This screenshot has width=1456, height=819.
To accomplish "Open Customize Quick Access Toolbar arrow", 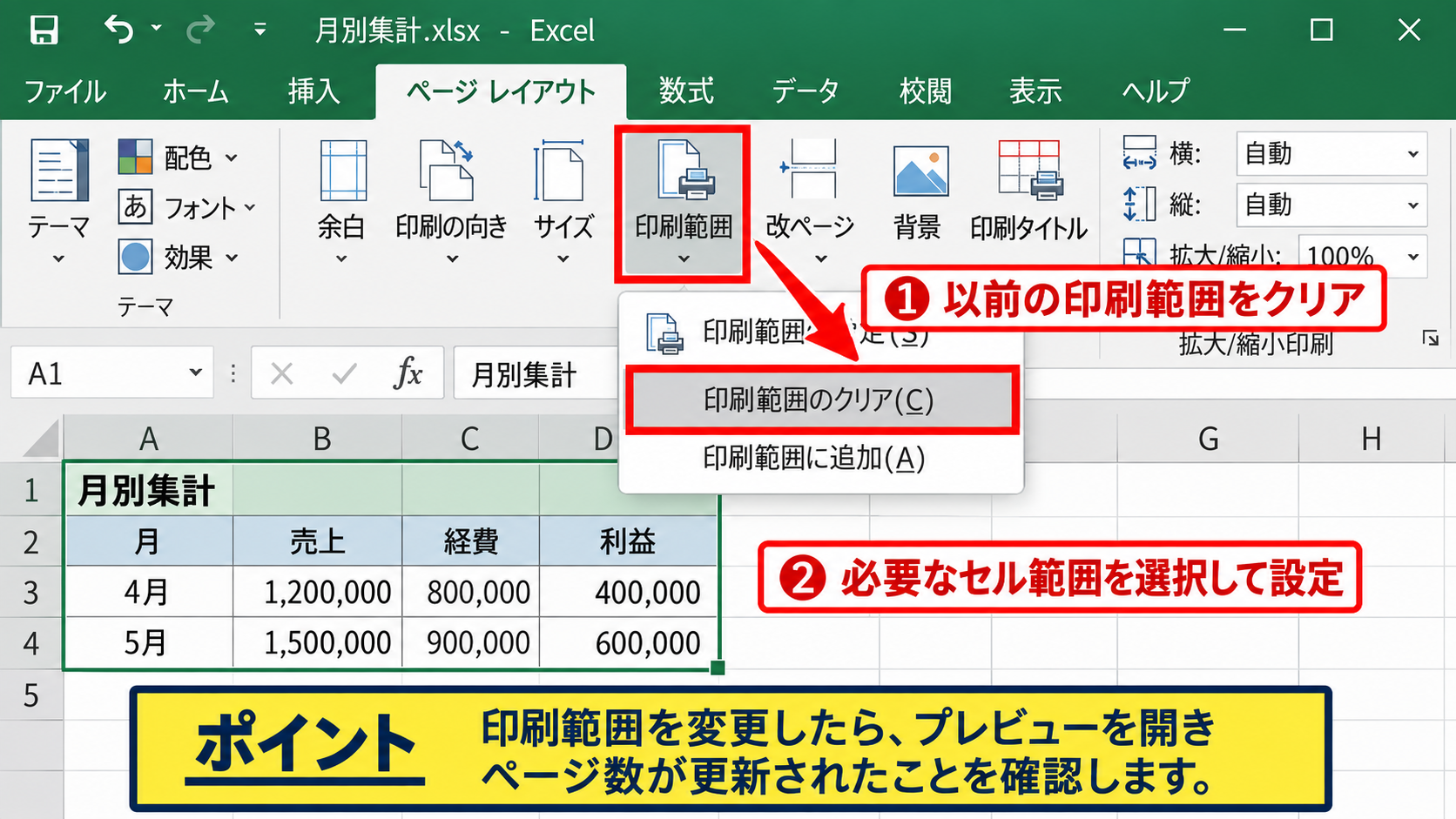I will (260, 30).
